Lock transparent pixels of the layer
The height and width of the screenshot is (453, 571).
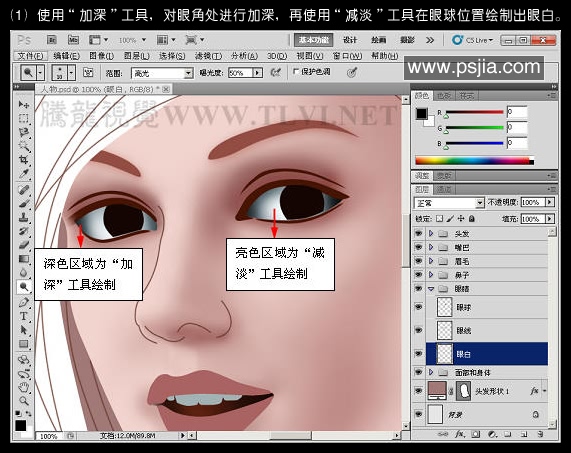440,218
